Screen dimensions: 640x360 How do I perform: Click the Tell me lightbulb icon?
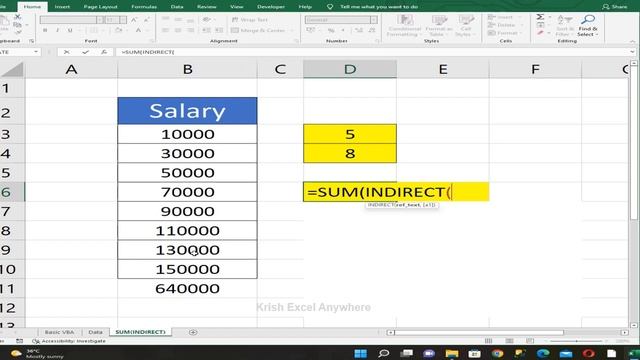(x=330, y=7)
